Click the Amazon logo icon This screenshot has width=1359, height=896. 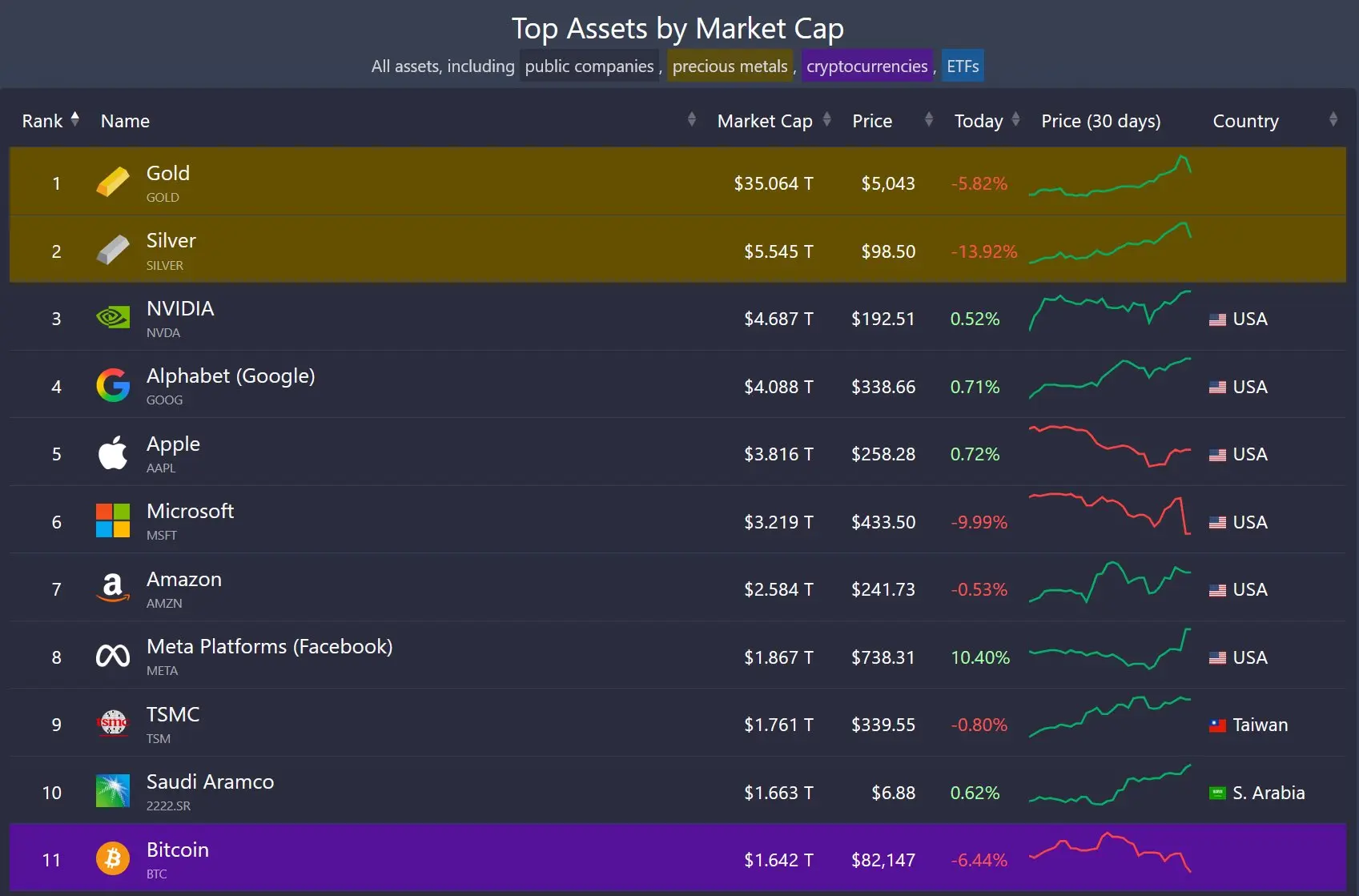tap(113, 589)
